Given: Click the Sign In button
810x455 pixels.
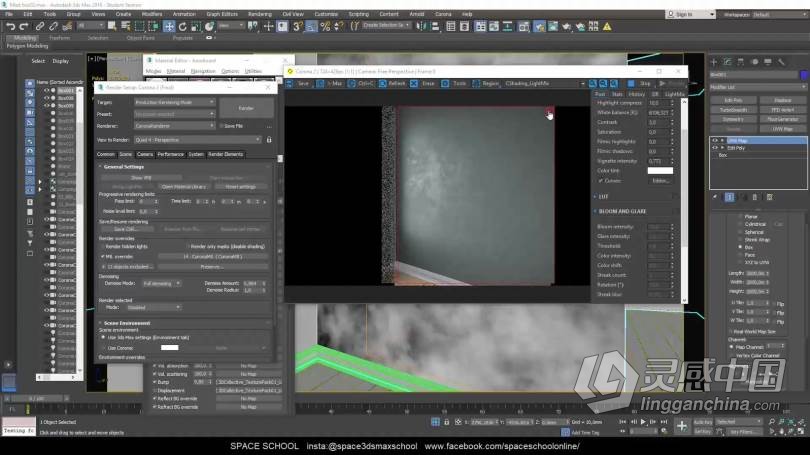Looking at the screenshot, I should 690,14.
